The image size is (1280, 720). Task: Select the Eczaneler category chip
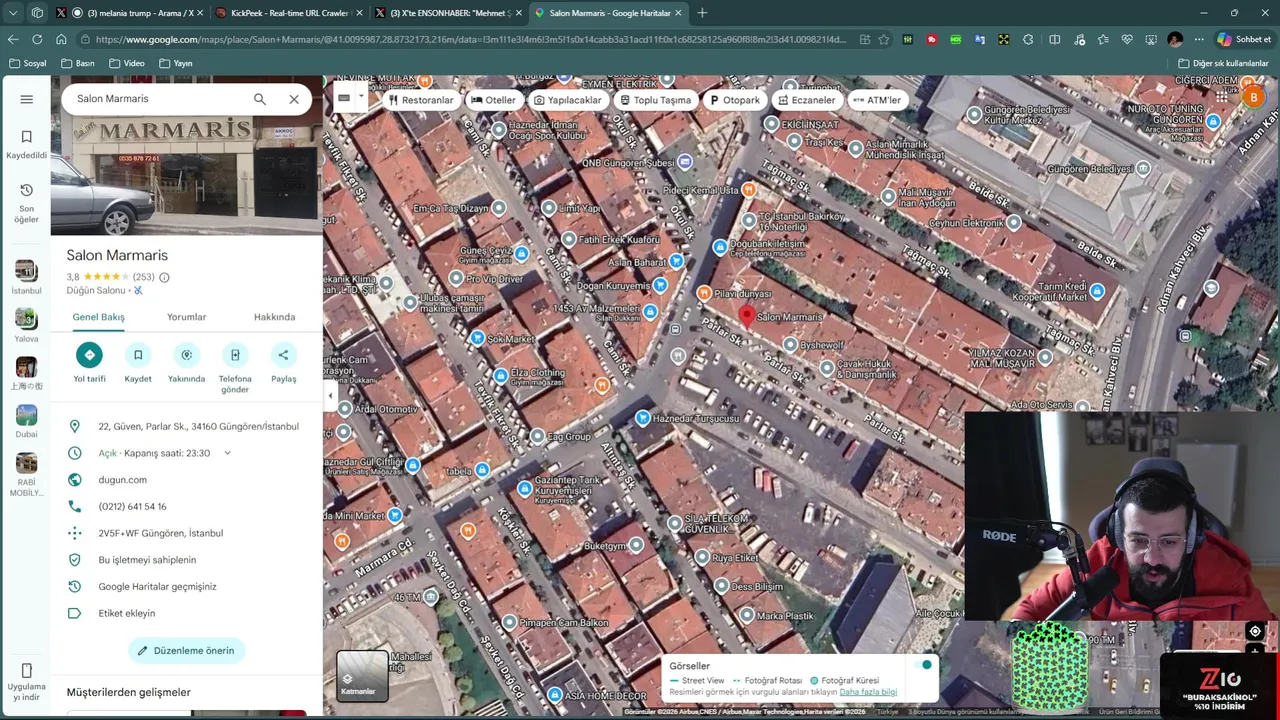806,100
